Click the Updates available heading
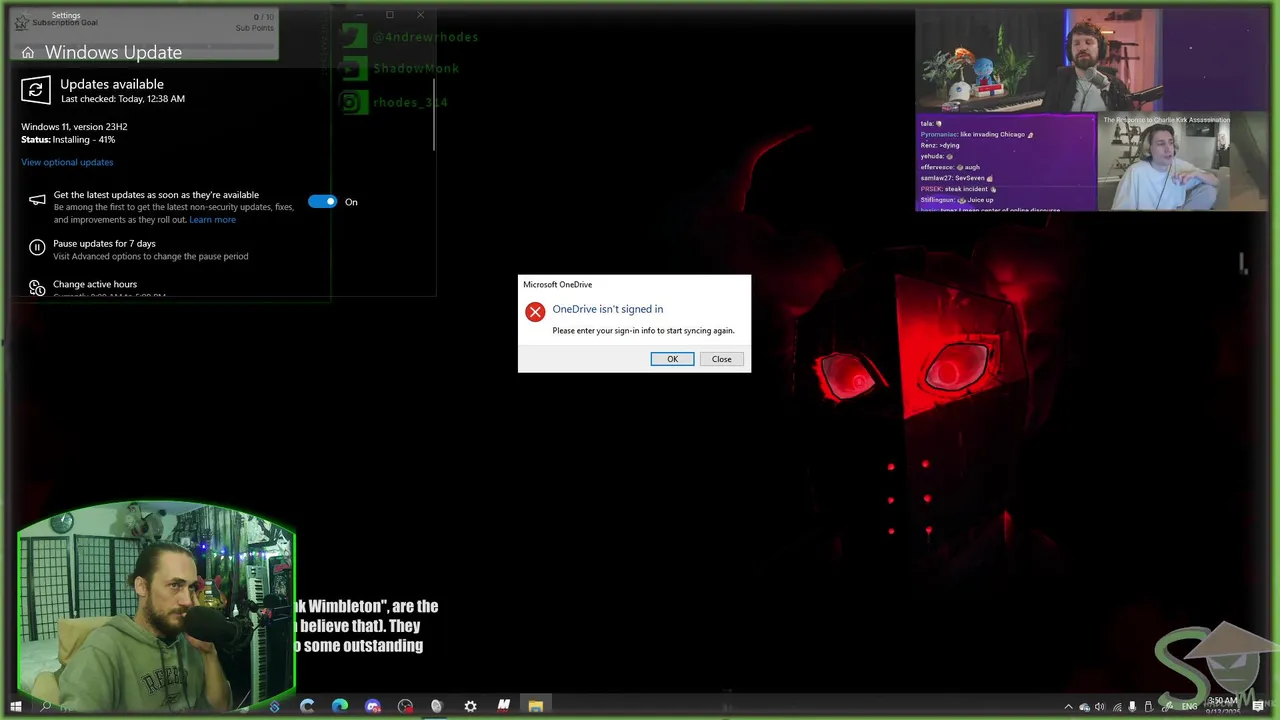 point(112,84)
